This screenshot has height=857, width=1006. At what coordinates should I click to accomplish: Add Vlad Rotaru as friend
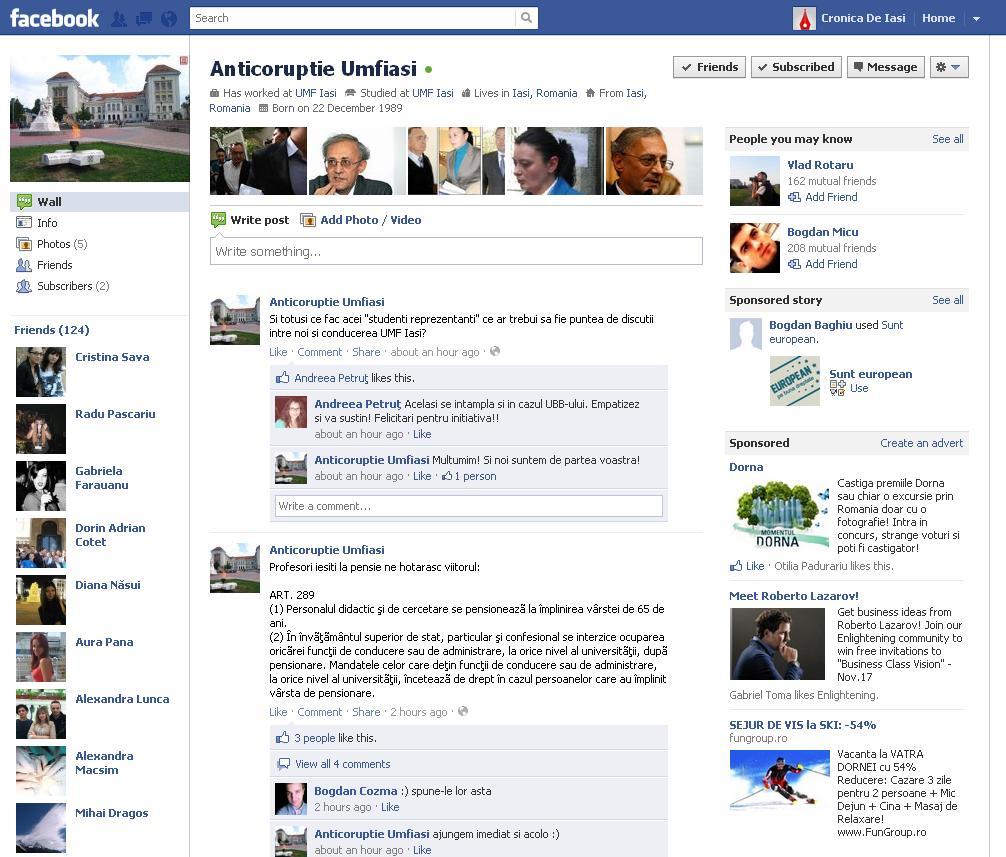click(831, 197)
